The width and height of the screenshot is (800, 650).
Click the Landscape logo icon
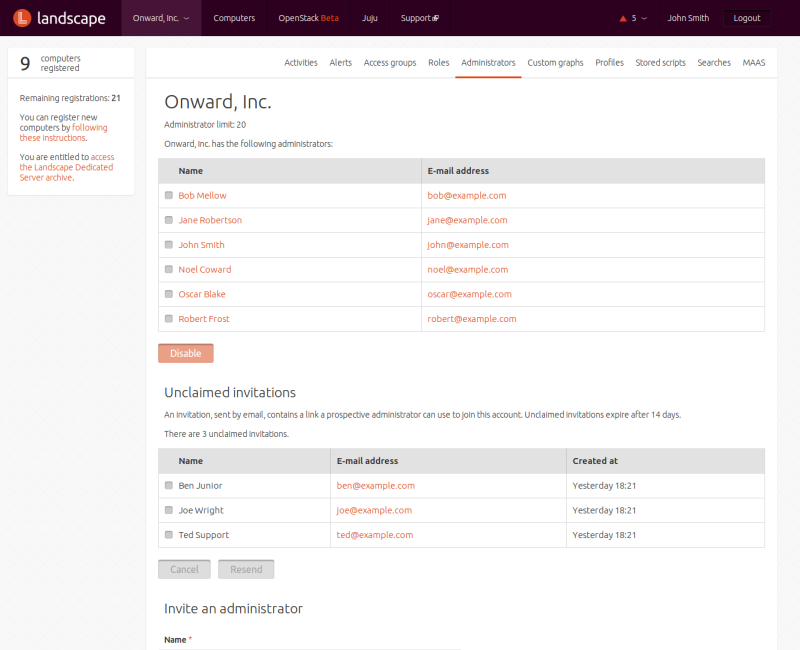[x=21, y=18]
